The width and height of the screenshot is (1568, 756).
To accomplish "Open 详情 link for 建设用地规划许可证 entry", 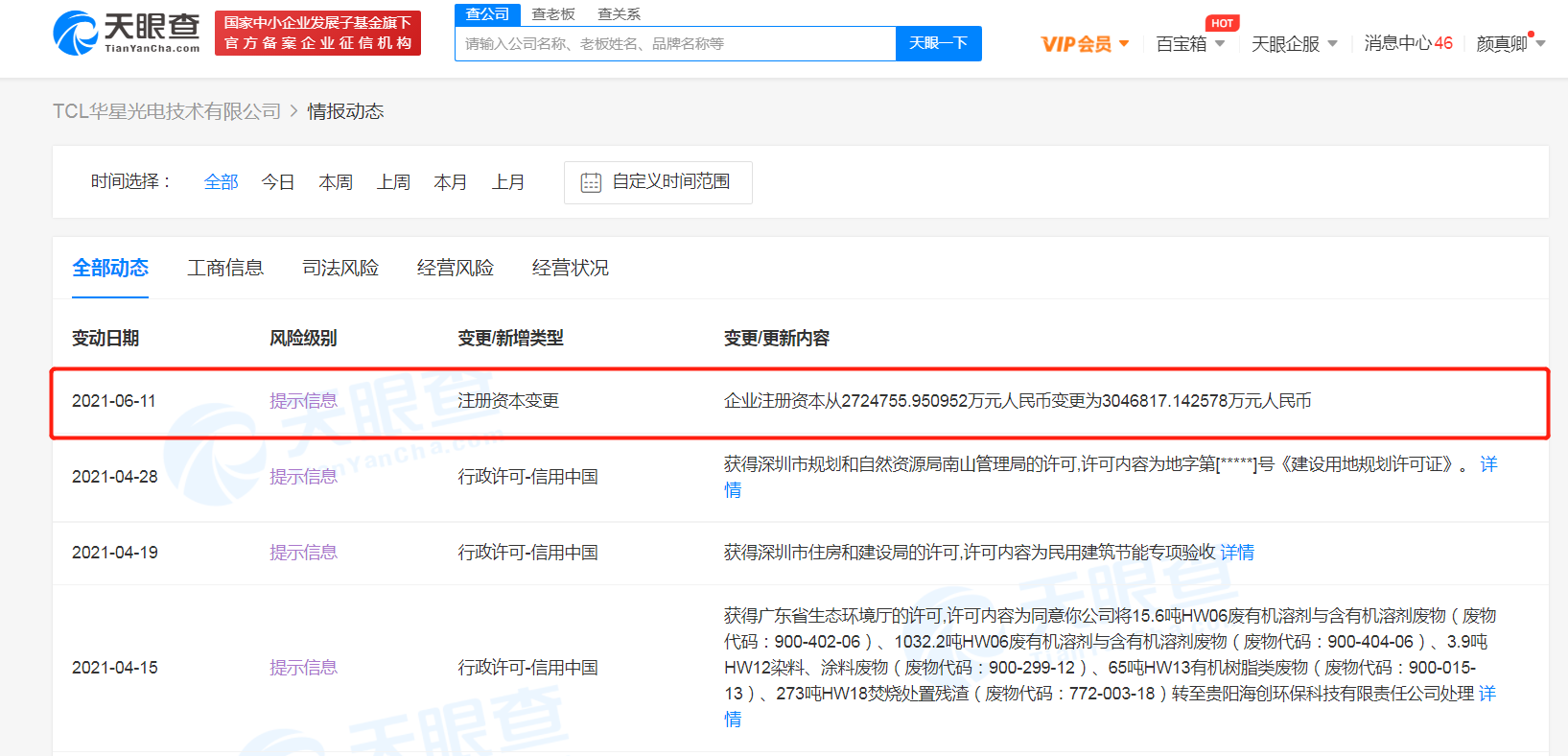I will [1488, 464].
